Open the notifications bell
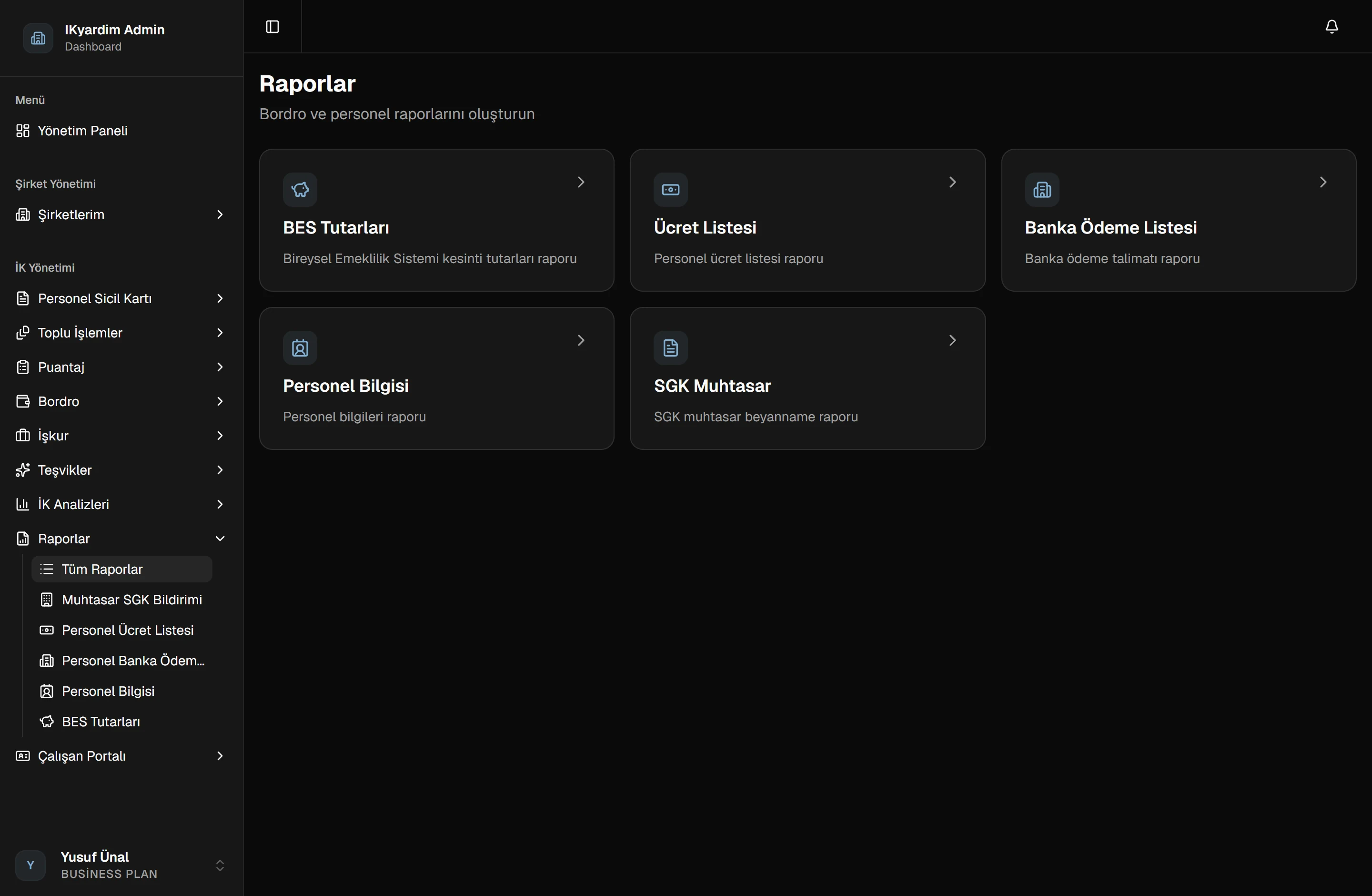 pos(1332,27)
